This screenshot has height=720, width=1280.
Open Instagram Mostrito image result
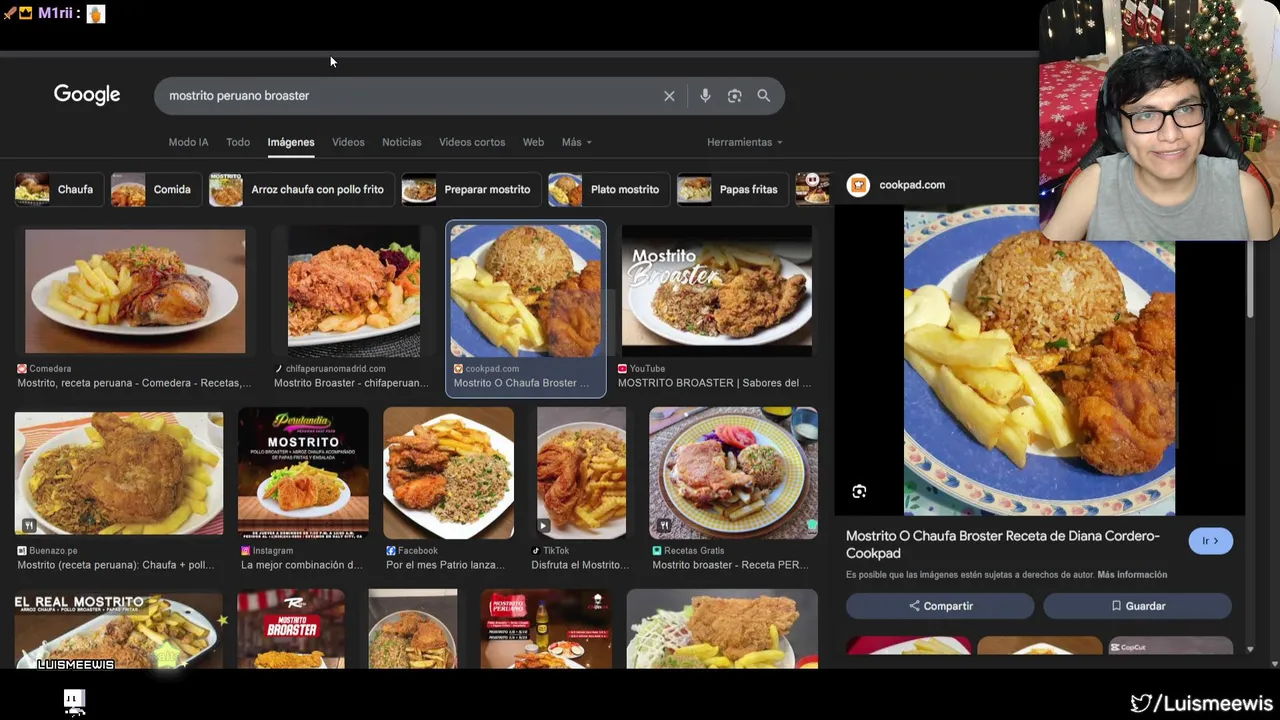click(303, 473)
